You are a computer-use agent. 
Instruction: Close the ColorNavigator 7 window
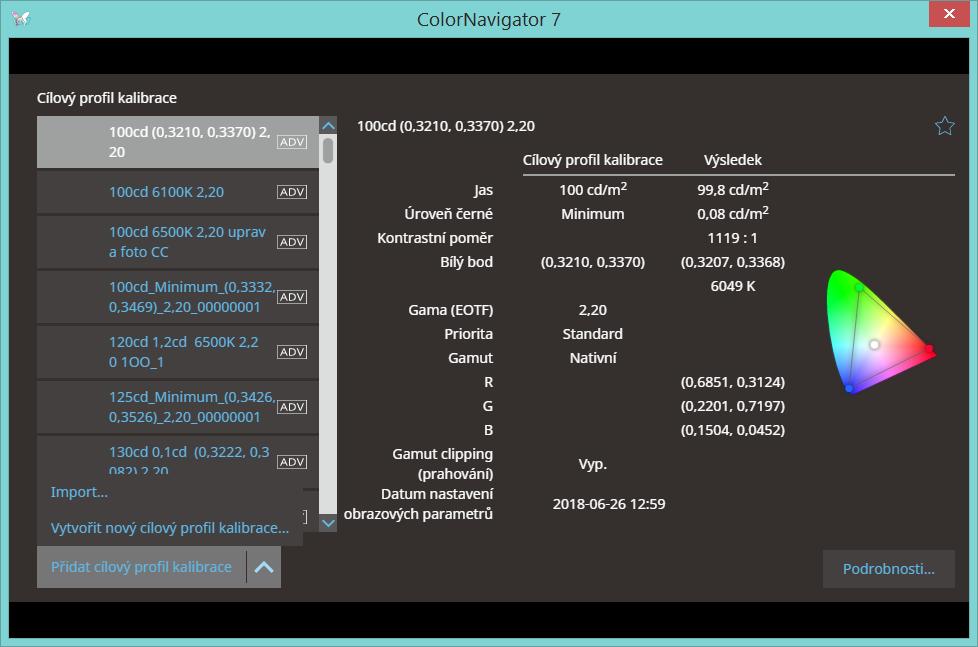pos(949,14)
